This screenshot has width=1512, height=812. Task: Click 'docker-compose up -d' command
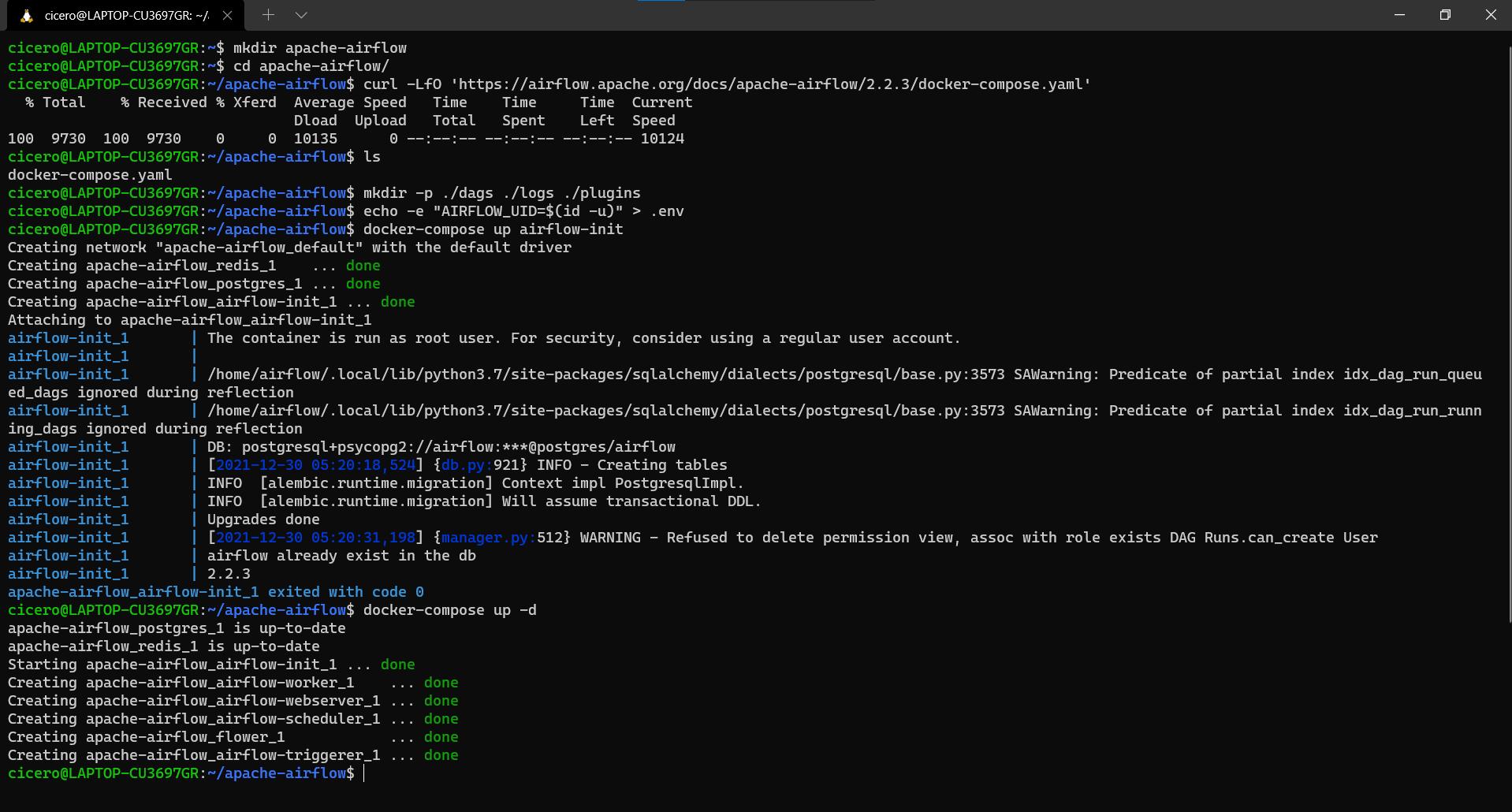tap(450, 610)
